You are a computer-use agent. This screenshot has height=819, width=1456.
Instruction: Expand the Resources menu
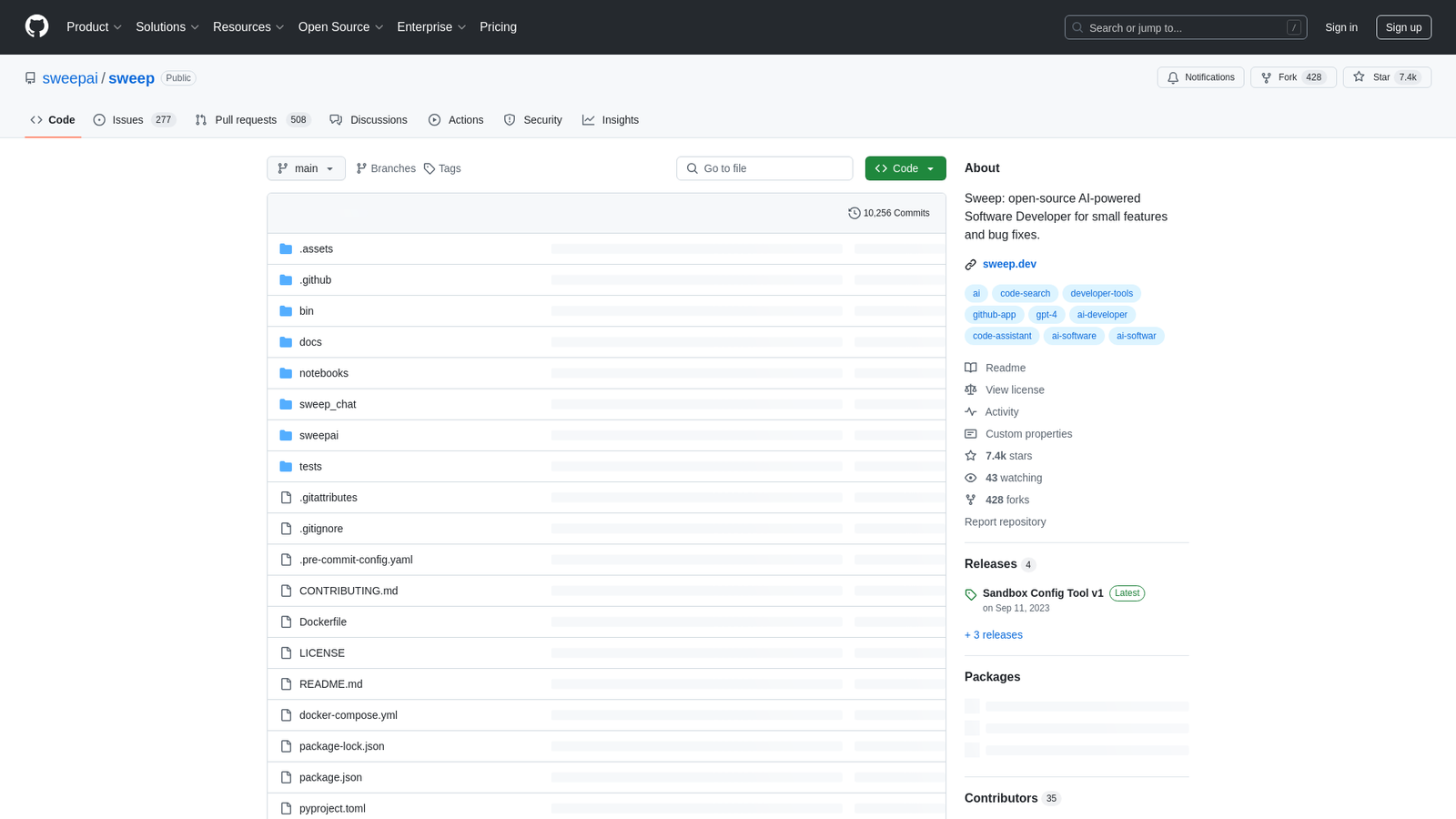pos(248,27)
